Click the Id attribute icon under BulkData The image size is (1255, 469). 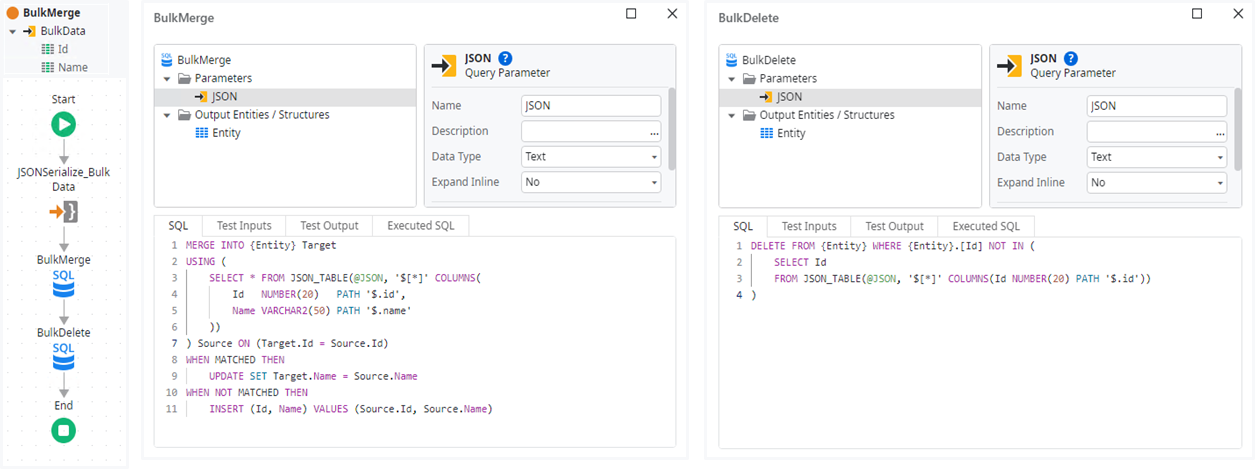point(47,49)
